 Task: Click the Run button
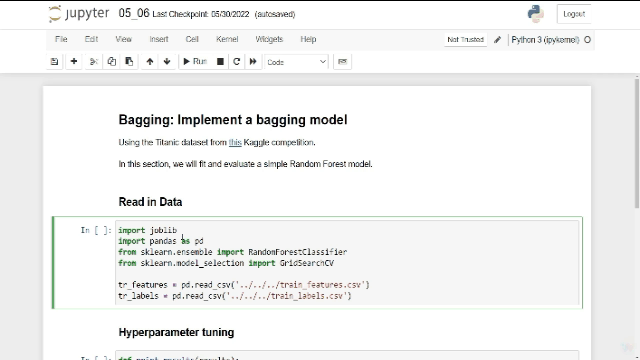coord(195,62)
